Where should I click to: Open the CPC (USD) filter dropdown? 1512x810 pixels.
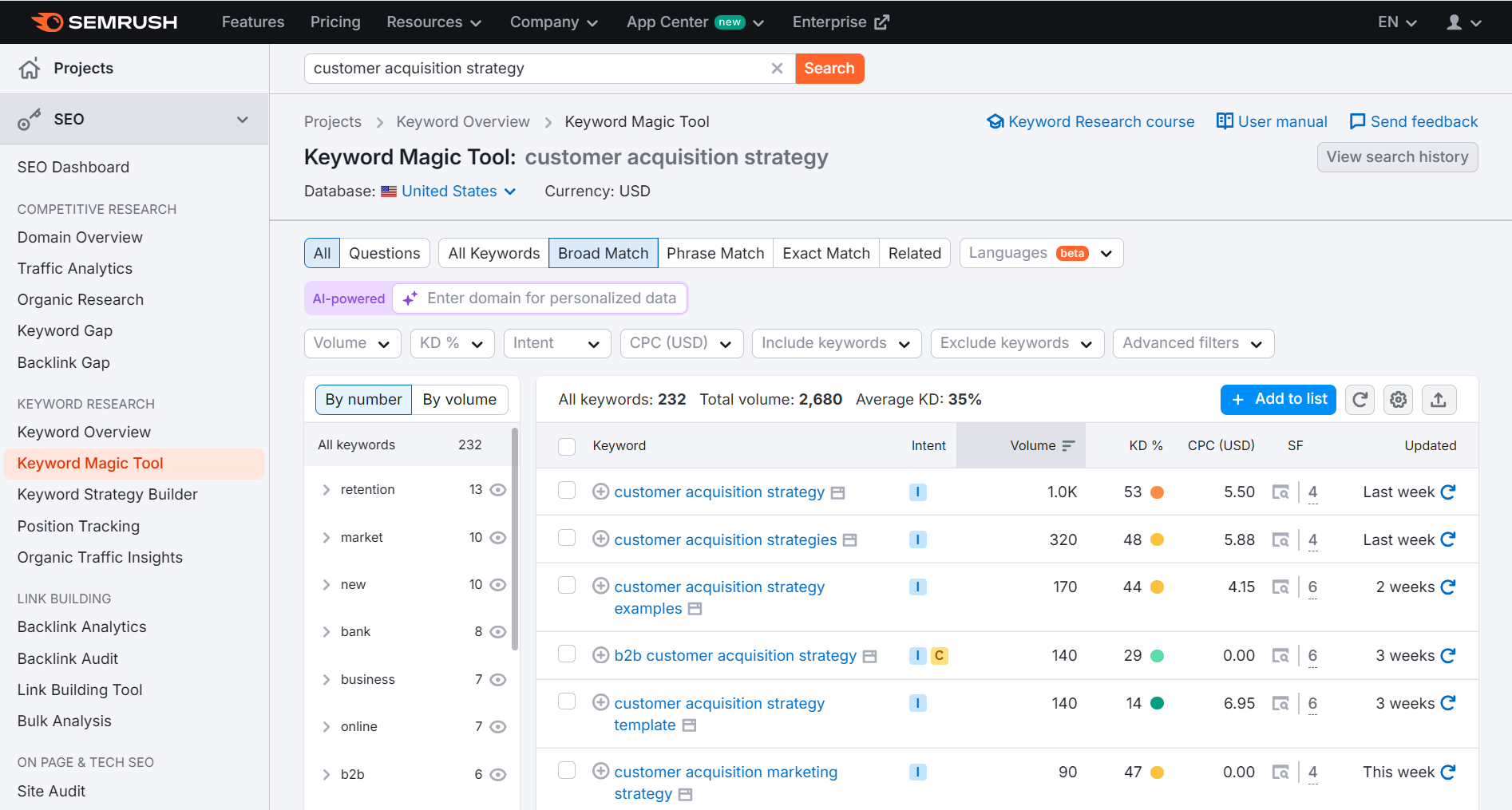coord(682,343)
